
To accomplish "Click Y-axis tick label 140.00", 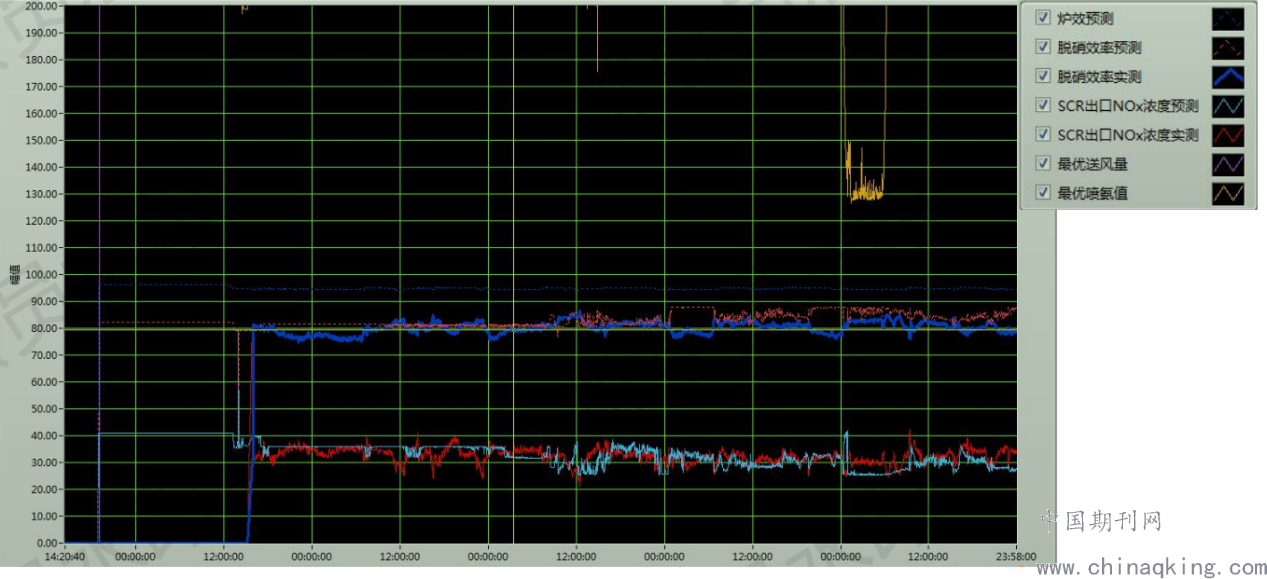I will click(41, 167).
